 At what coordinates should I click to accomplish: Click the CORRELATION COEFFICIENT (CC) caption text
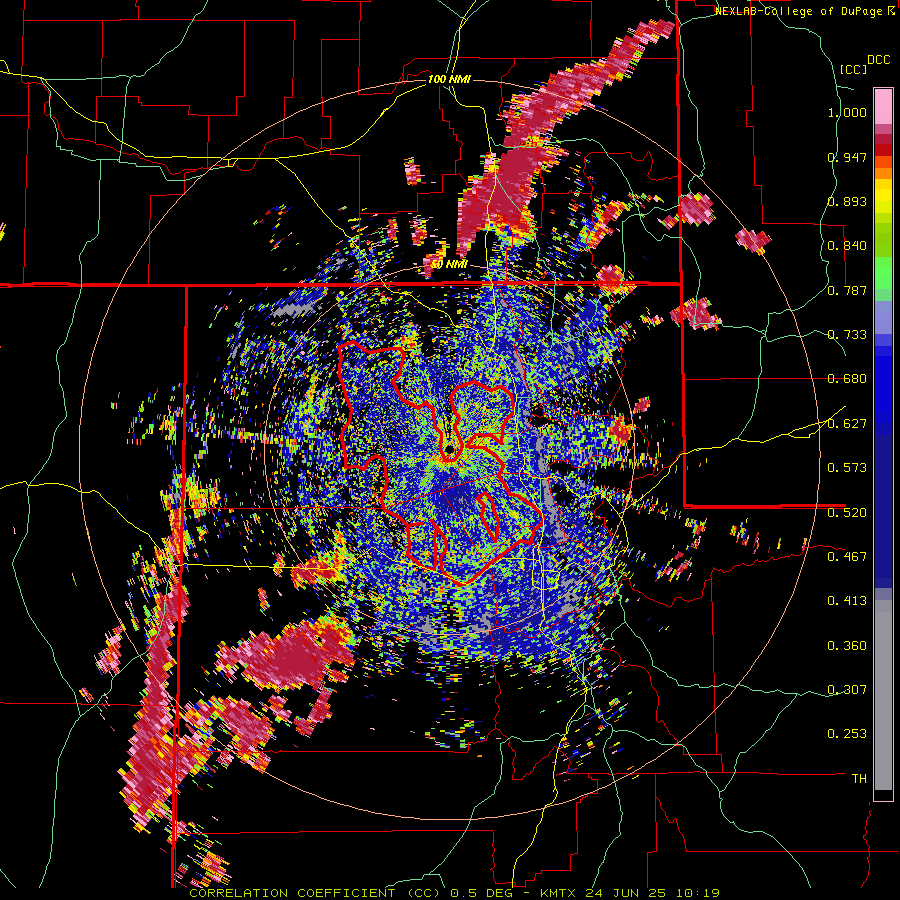click(x=315, y=893)
